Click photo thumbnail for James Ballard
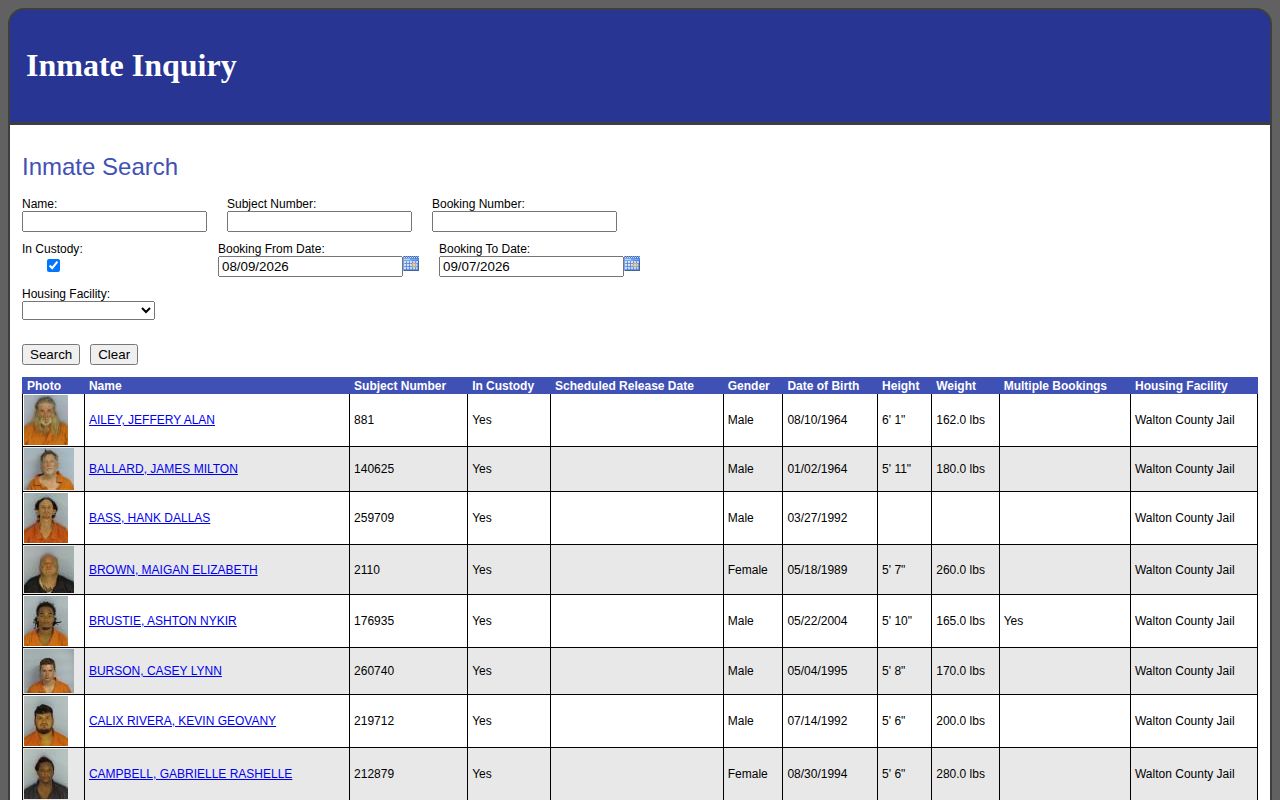Screen dimensions: 1280x800 pos(49,469)
